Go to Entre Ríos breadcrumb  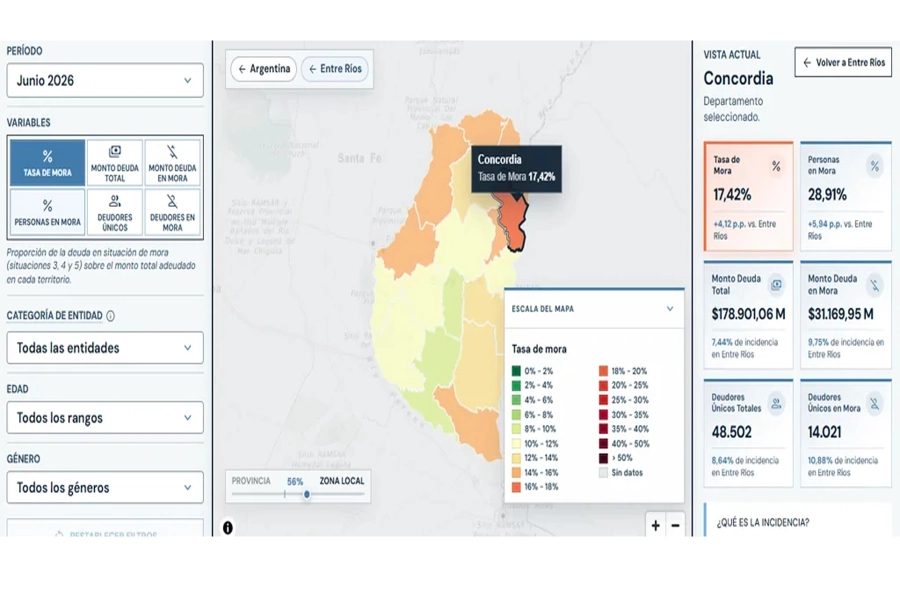[335, 69]
